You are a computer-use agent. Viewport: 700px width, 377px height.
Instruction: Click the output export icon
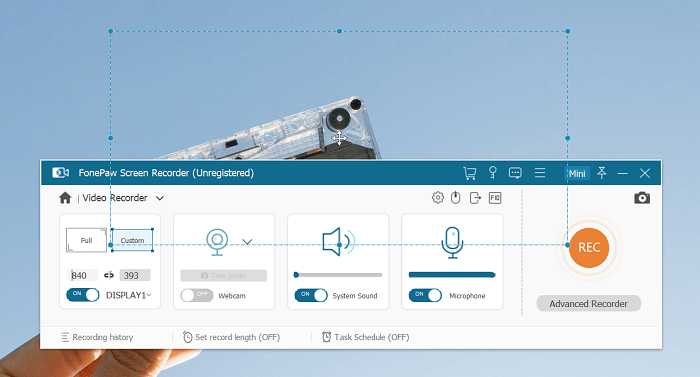[475, 197]
